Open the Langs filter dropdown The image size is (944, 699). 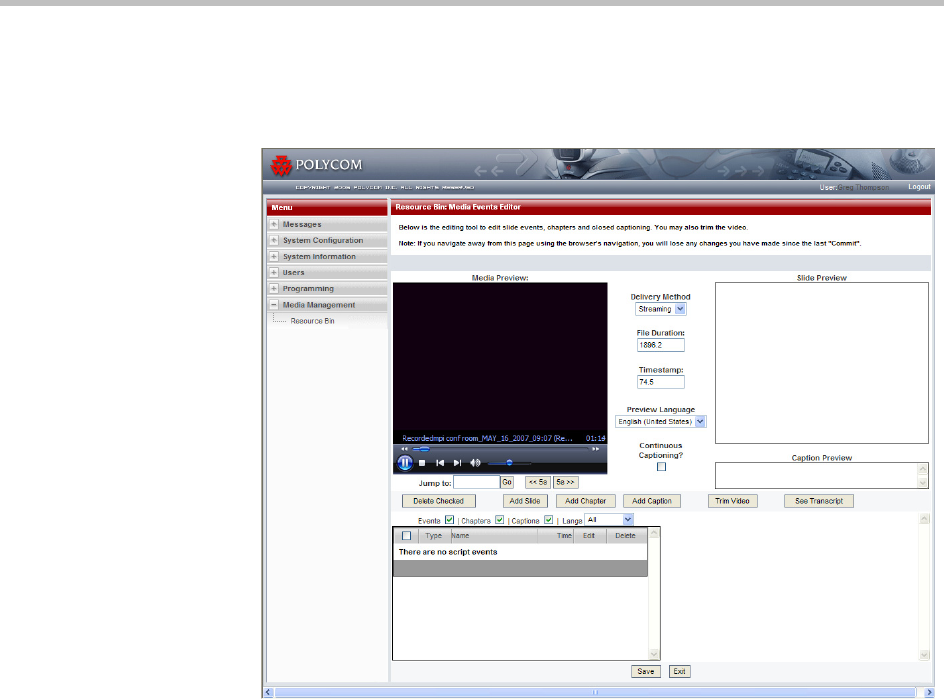pos(628,520)
